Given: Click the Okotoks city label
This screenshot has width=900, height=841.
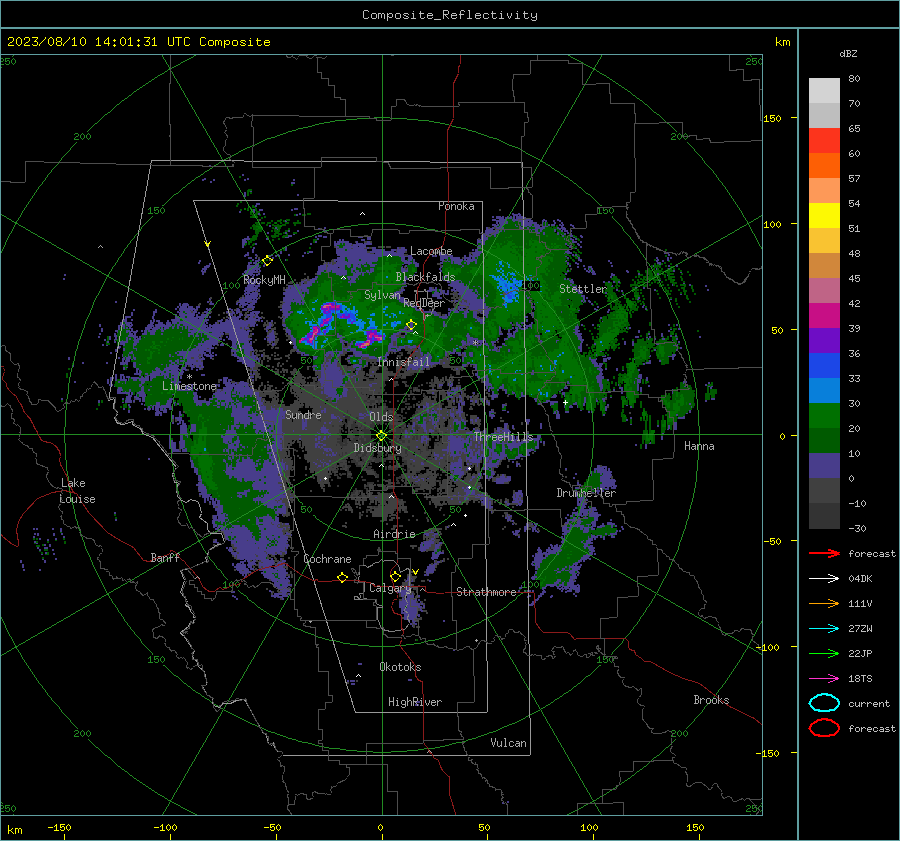Looking at the screenshot, I should click(400, 667).
